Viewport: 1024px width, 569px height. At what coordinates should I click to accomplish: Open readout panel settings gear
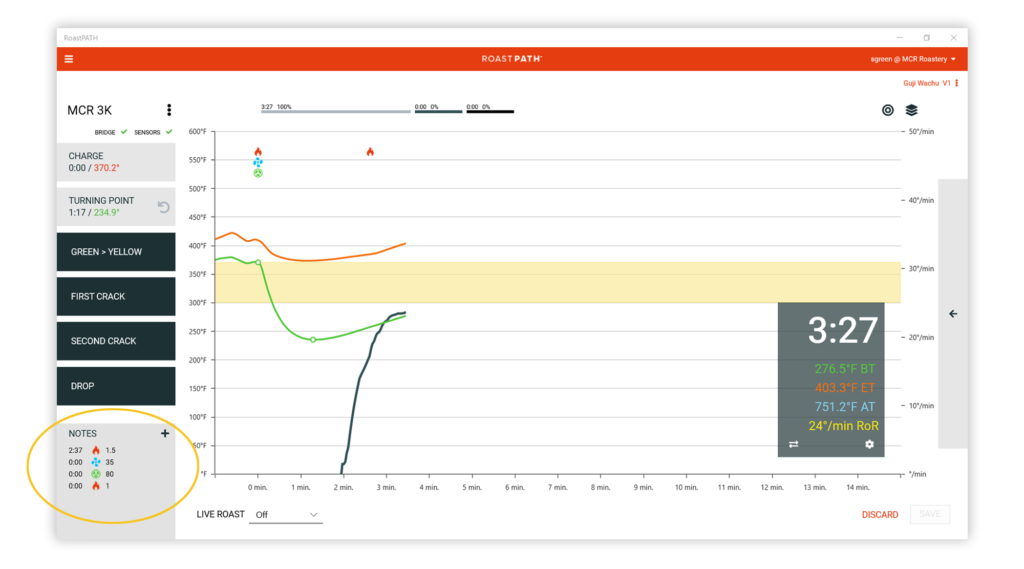[x=869, y=444]
